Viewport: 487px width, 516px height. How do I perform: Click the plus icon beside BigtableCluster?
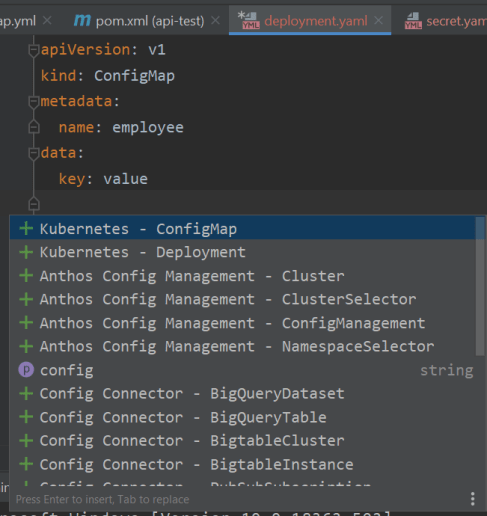26,441
